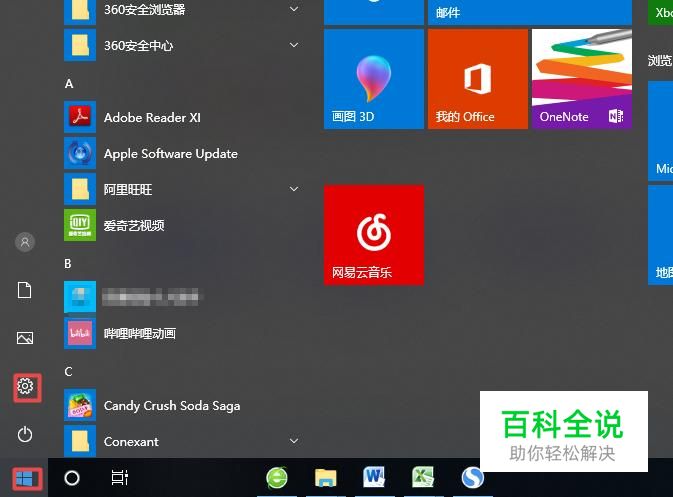Open Candy Crush Soda Saga
The height and width of the screenshot is (497, 673).
click(x=183, y=406)
